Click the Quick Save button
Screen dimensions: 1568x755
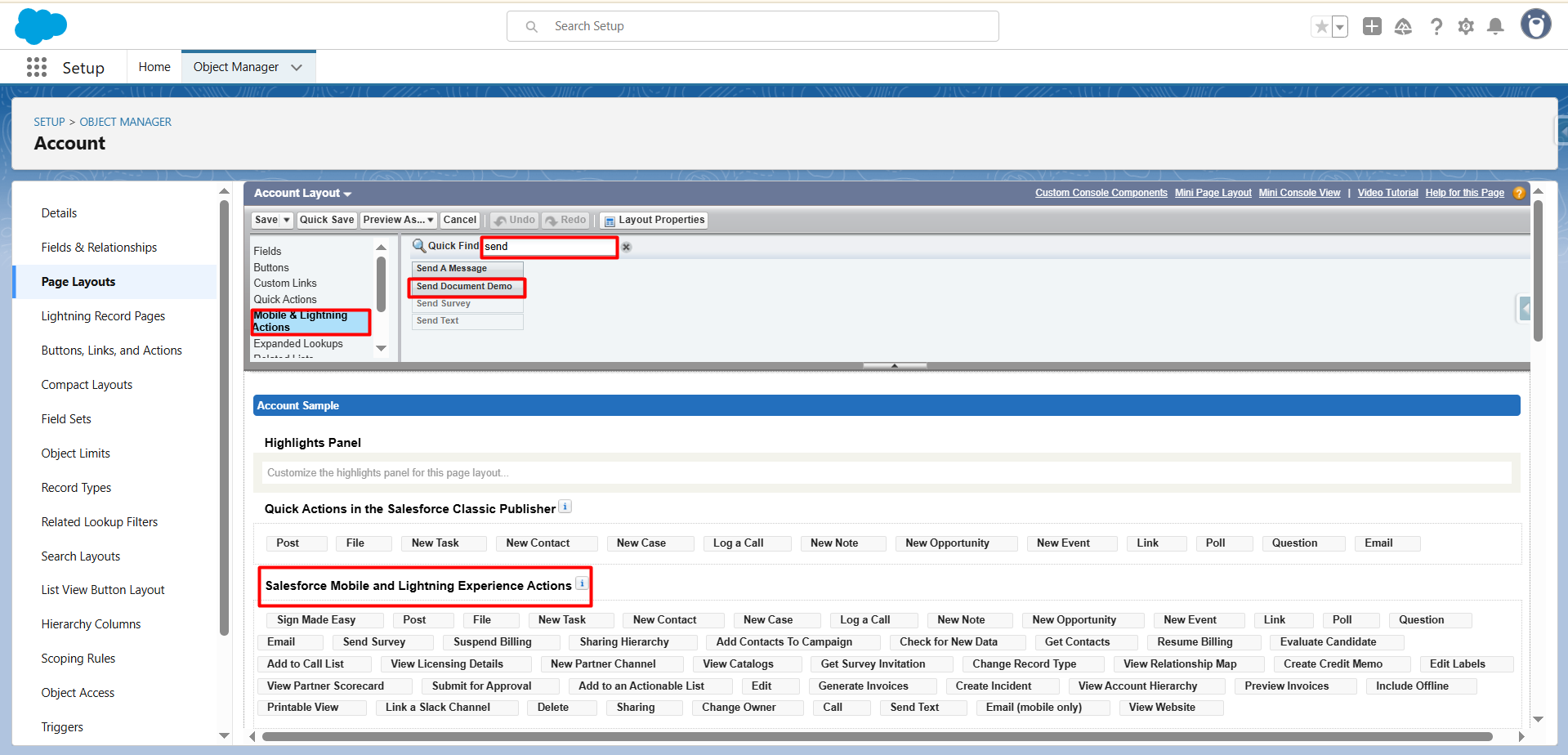tap(327, 220)
